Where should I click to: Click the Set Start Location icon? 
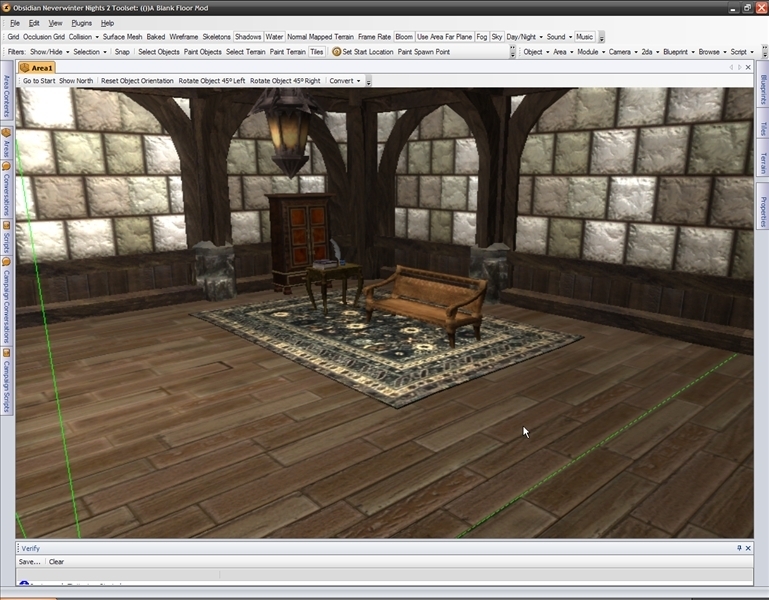pos(337,52)
